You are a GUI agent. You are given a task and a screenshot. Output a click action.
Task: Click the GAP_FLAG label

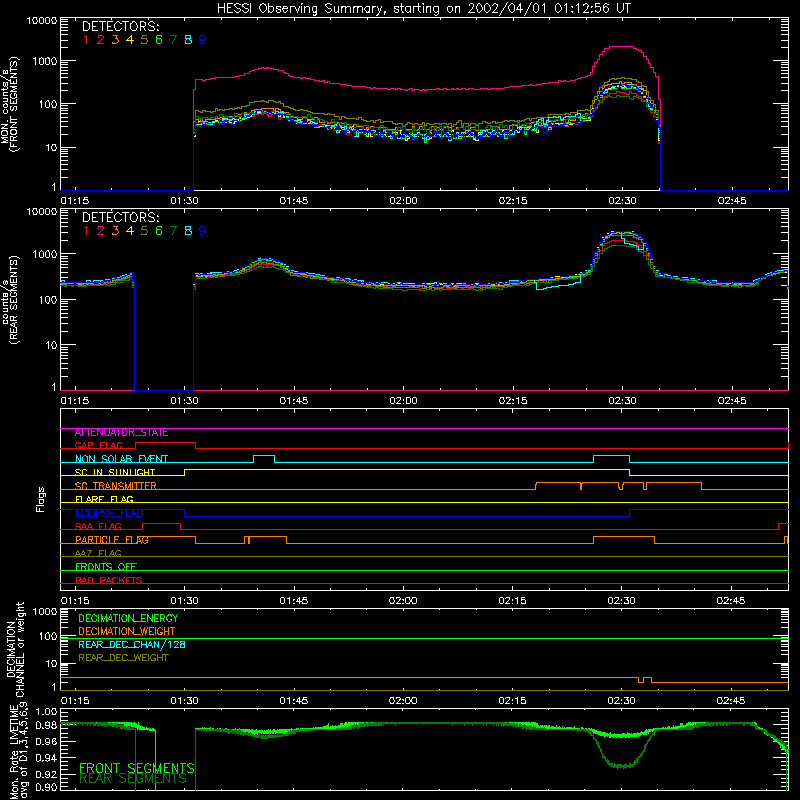pyautogui.click(x=98, y=445)
